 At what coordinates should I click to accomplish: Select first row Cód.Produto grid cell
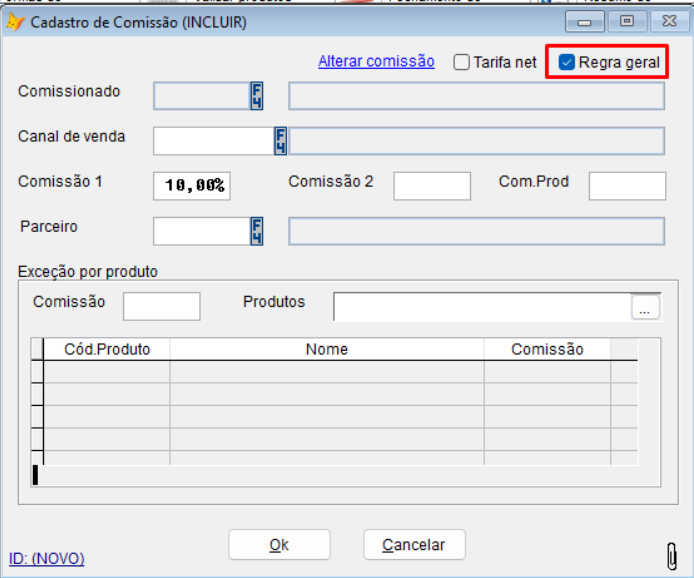pyautogui.click(x=107, y=372)
